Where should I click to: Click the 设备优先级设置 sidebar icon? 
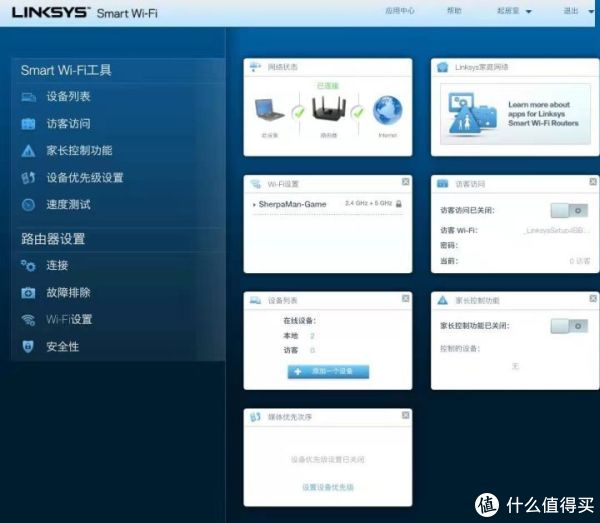[28, 178]
